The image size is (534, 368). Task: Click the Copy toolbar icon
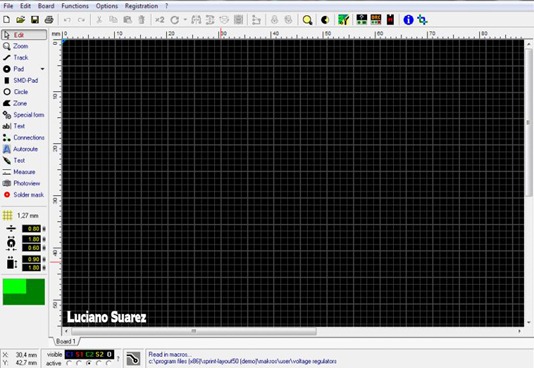(x=113, y=20)
